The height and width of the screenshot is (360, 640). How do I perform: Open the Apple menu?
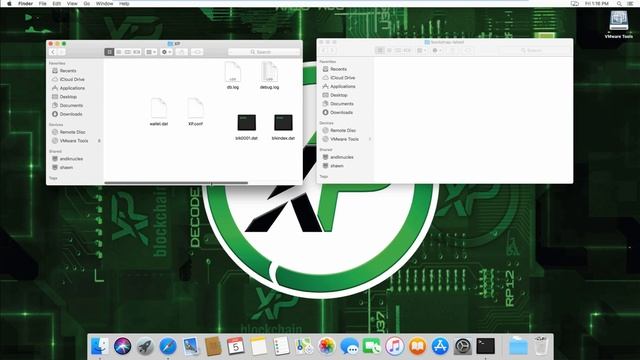[9, 3]
